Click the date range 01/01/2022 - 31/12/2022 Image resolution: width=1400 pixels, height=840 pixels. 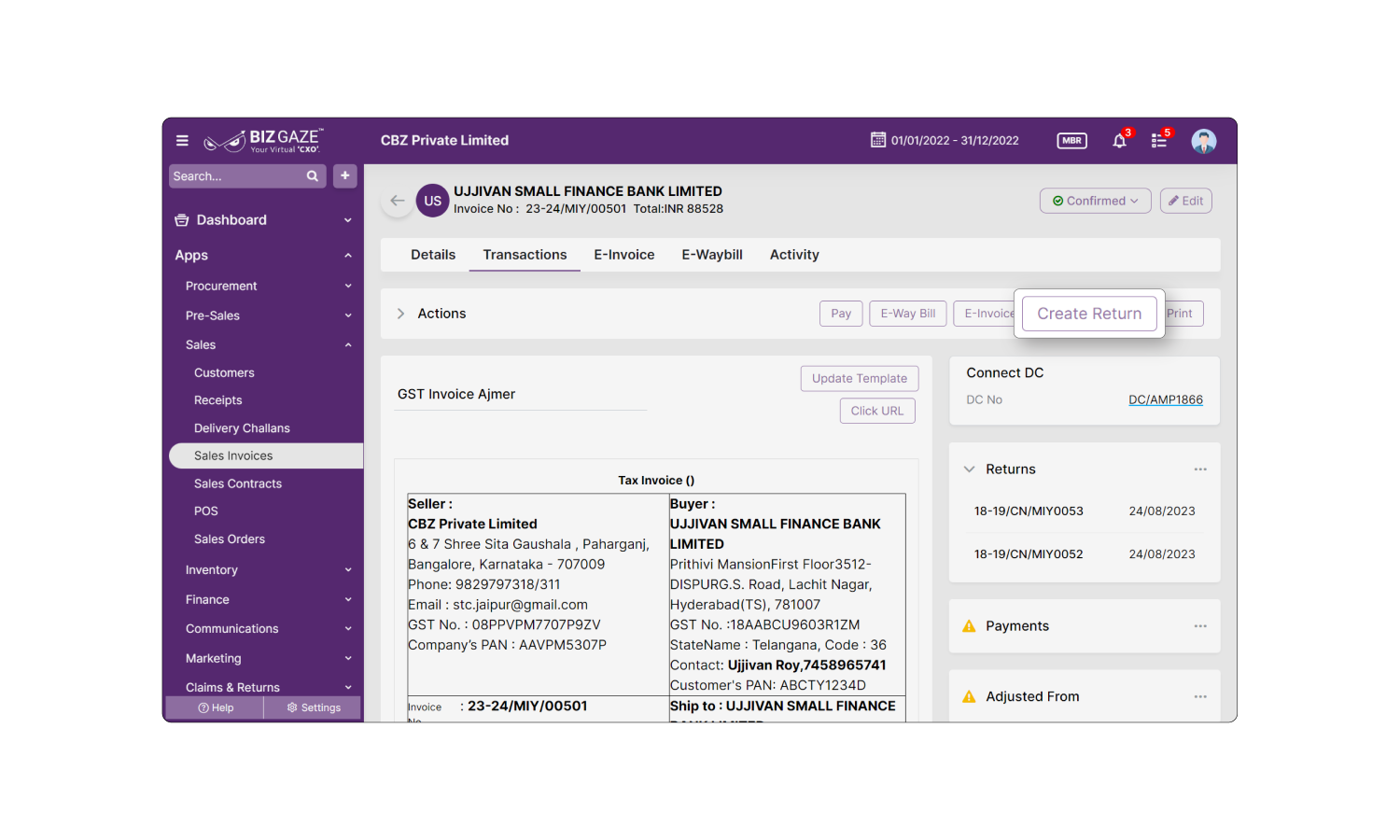(x=955, y=141)
